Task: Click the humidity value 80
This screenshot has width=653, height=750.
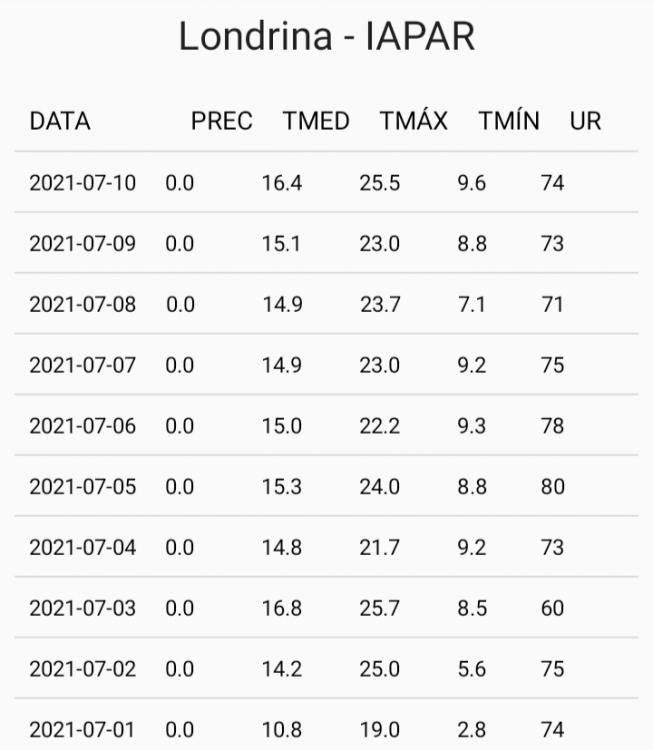Action: coord(553,487)
